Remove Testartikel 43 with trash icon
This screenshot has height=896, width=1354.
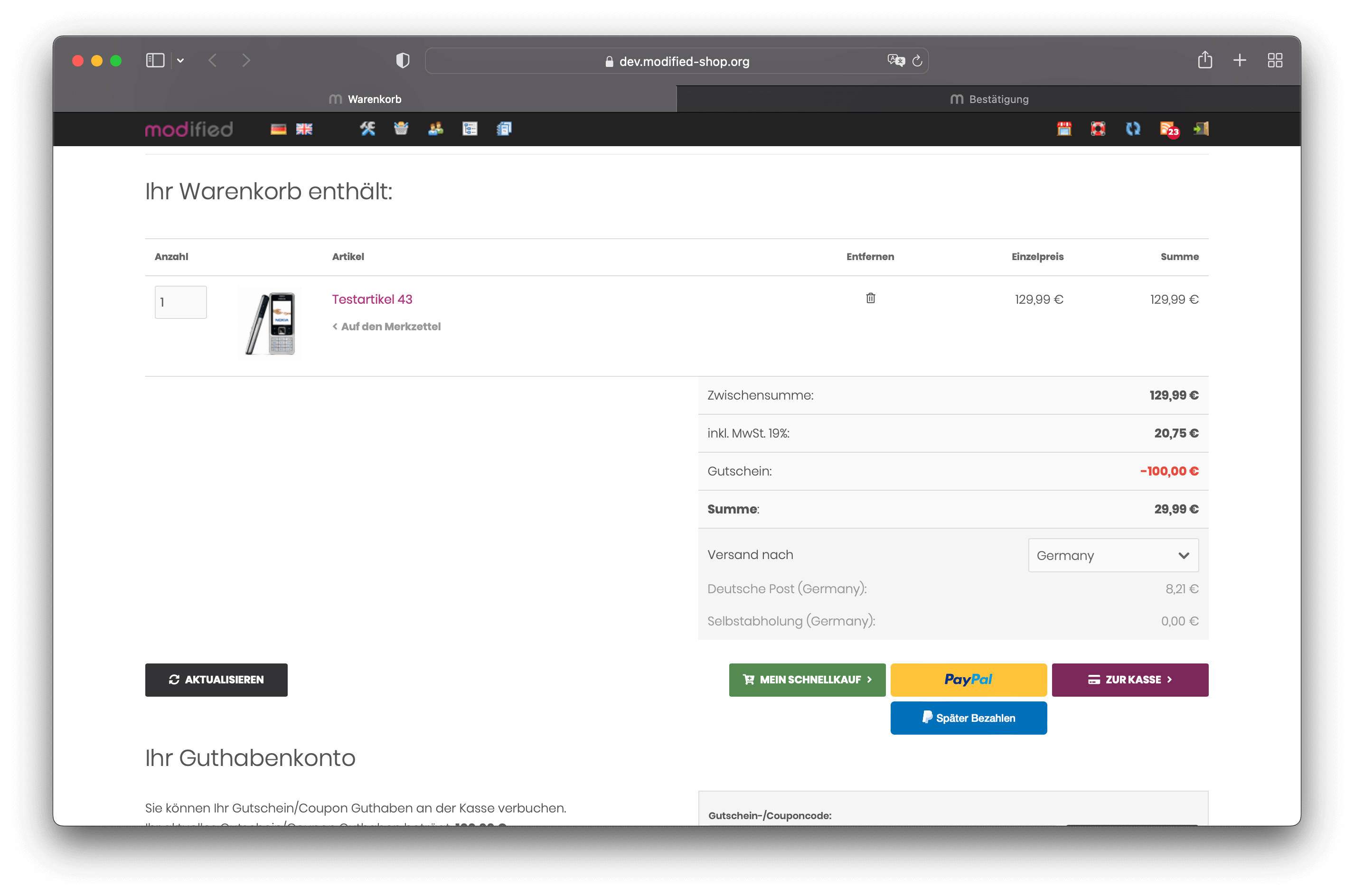pos(870,299)
